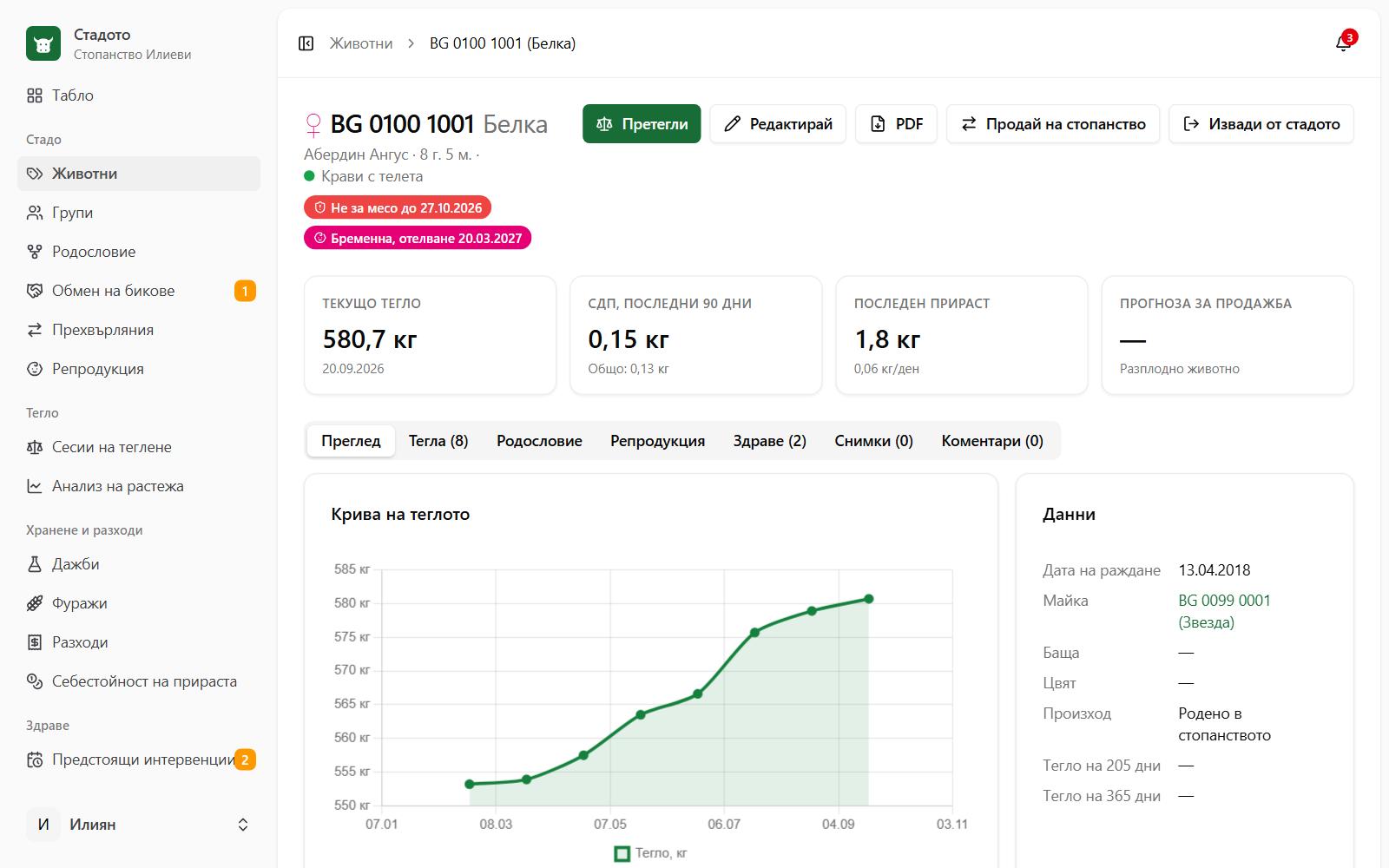Open the Родословие tab of the animal
1389x868 pixels.
click(539, 441)
